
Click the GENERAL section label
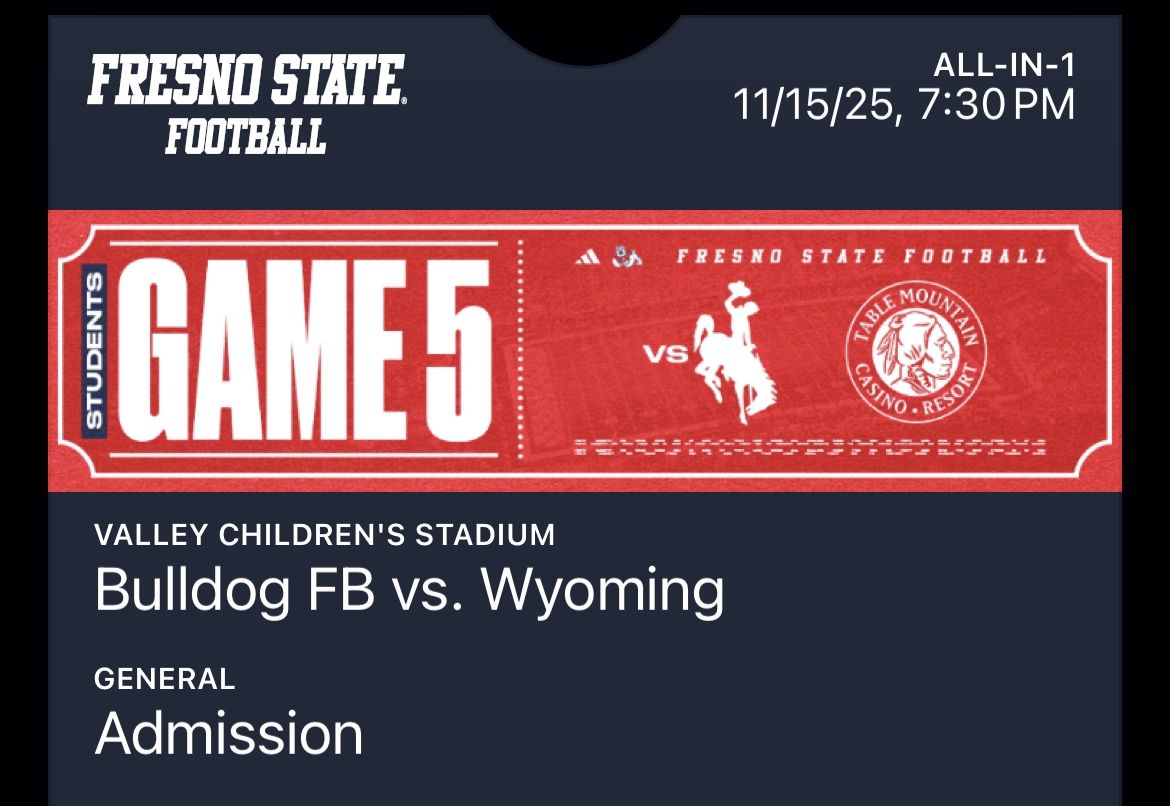tap(165, 679)
